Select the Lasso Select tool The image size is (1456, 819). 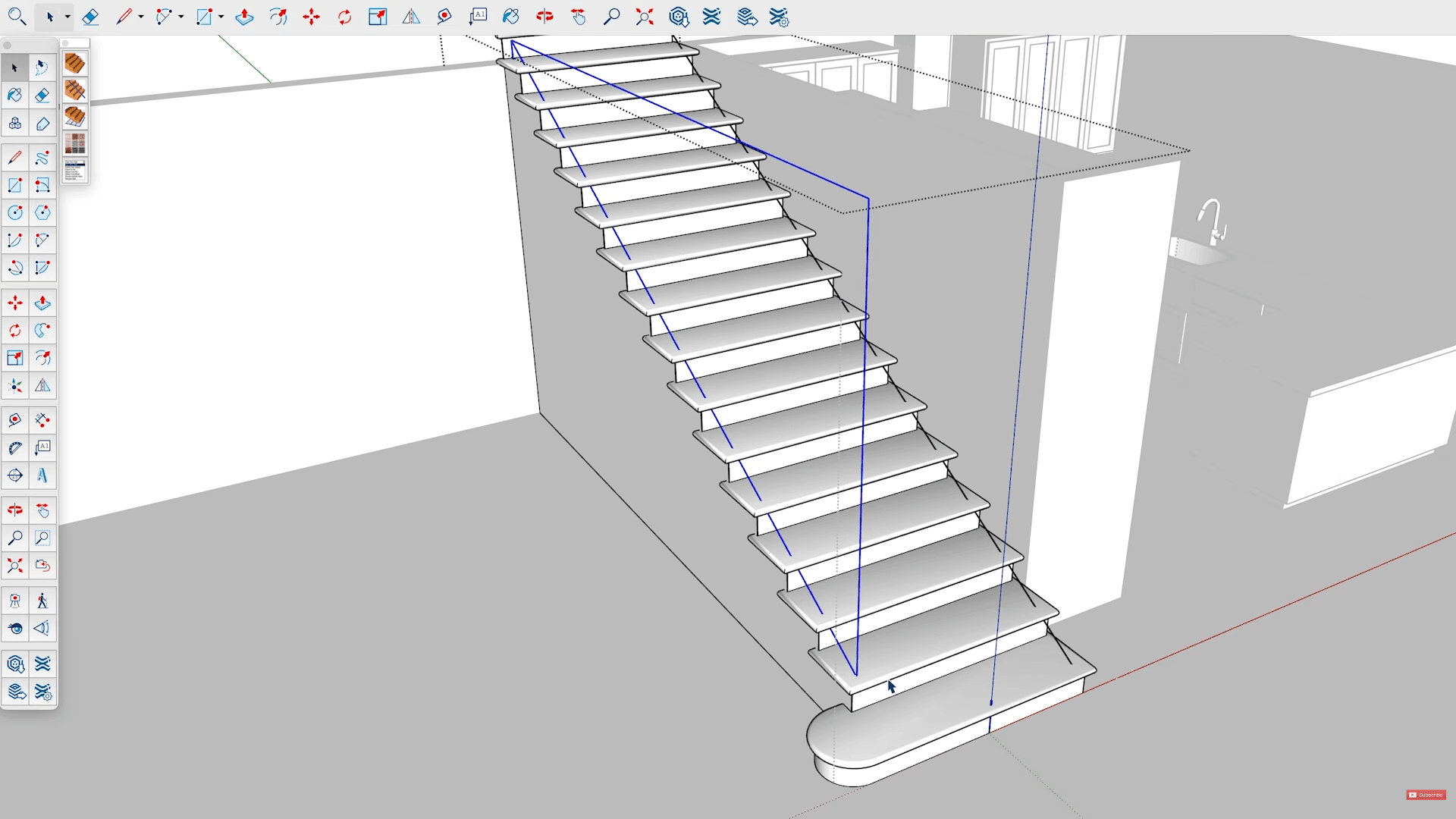click(x=42, y=67)
